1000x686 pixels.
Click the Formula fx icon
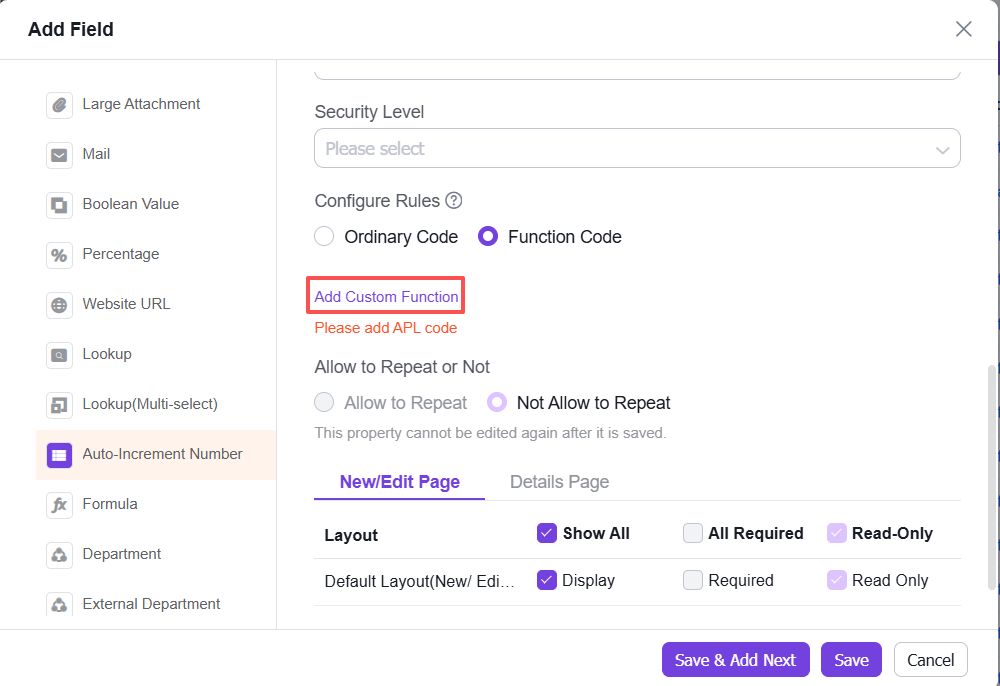click(x=59, y=505)
